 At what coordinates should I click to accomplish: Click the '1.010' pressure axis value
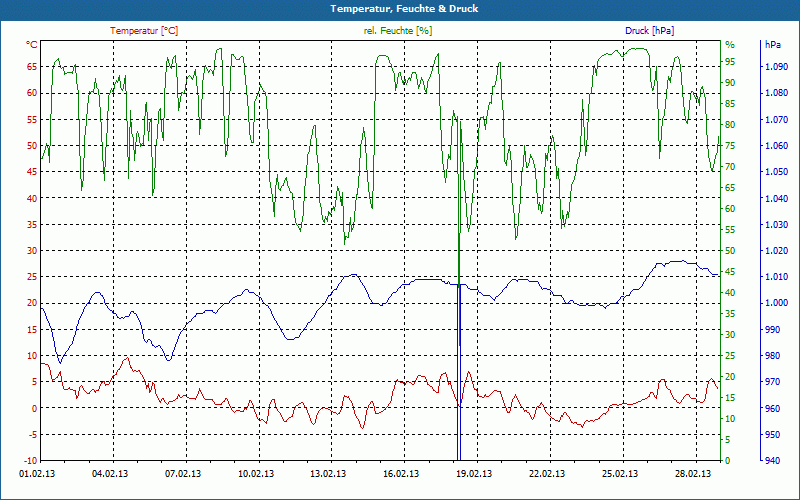point(777,277)
